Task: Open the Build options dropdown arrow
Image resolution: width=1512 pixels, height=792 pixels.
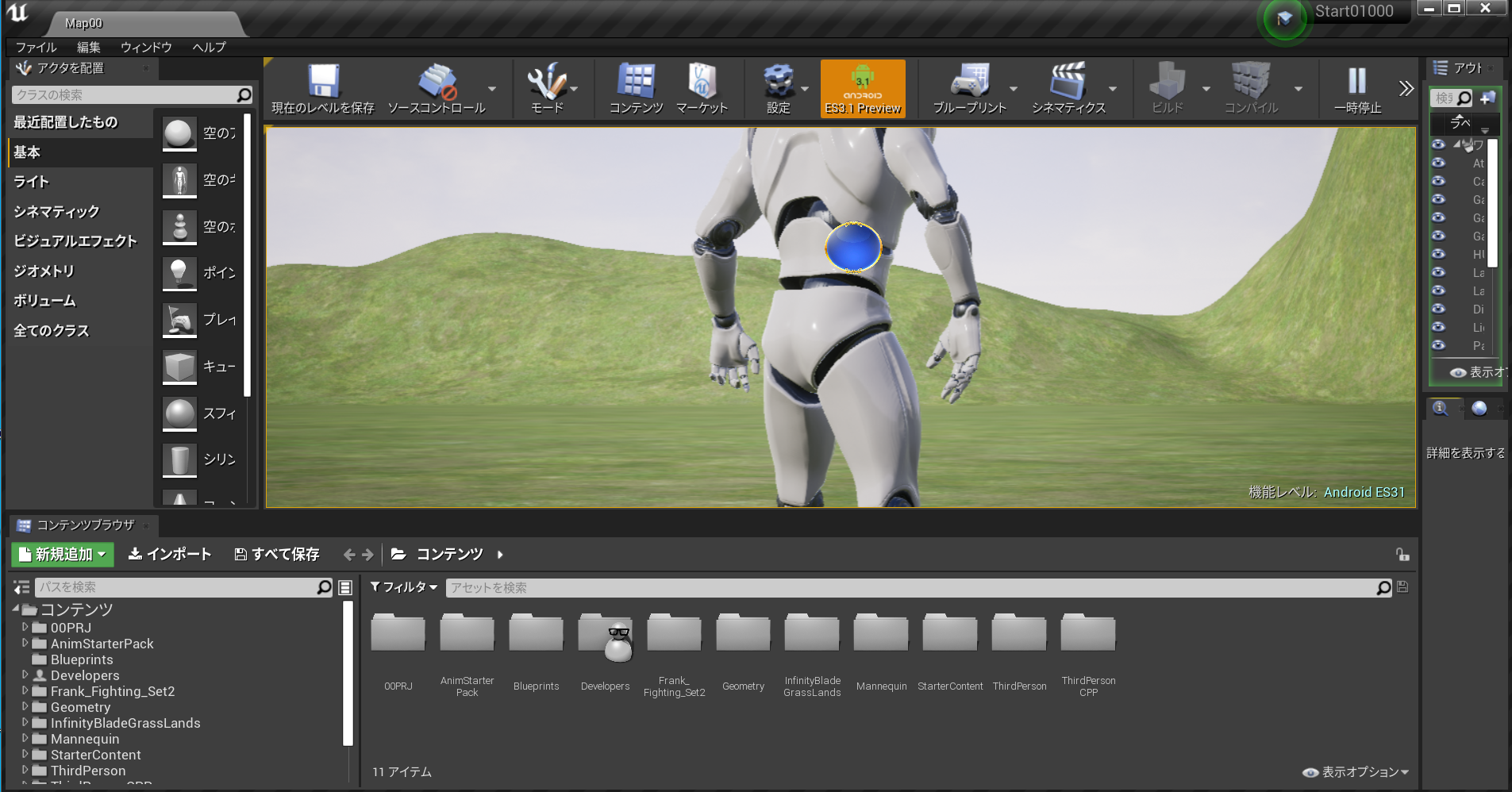Action: point(1206,89)
